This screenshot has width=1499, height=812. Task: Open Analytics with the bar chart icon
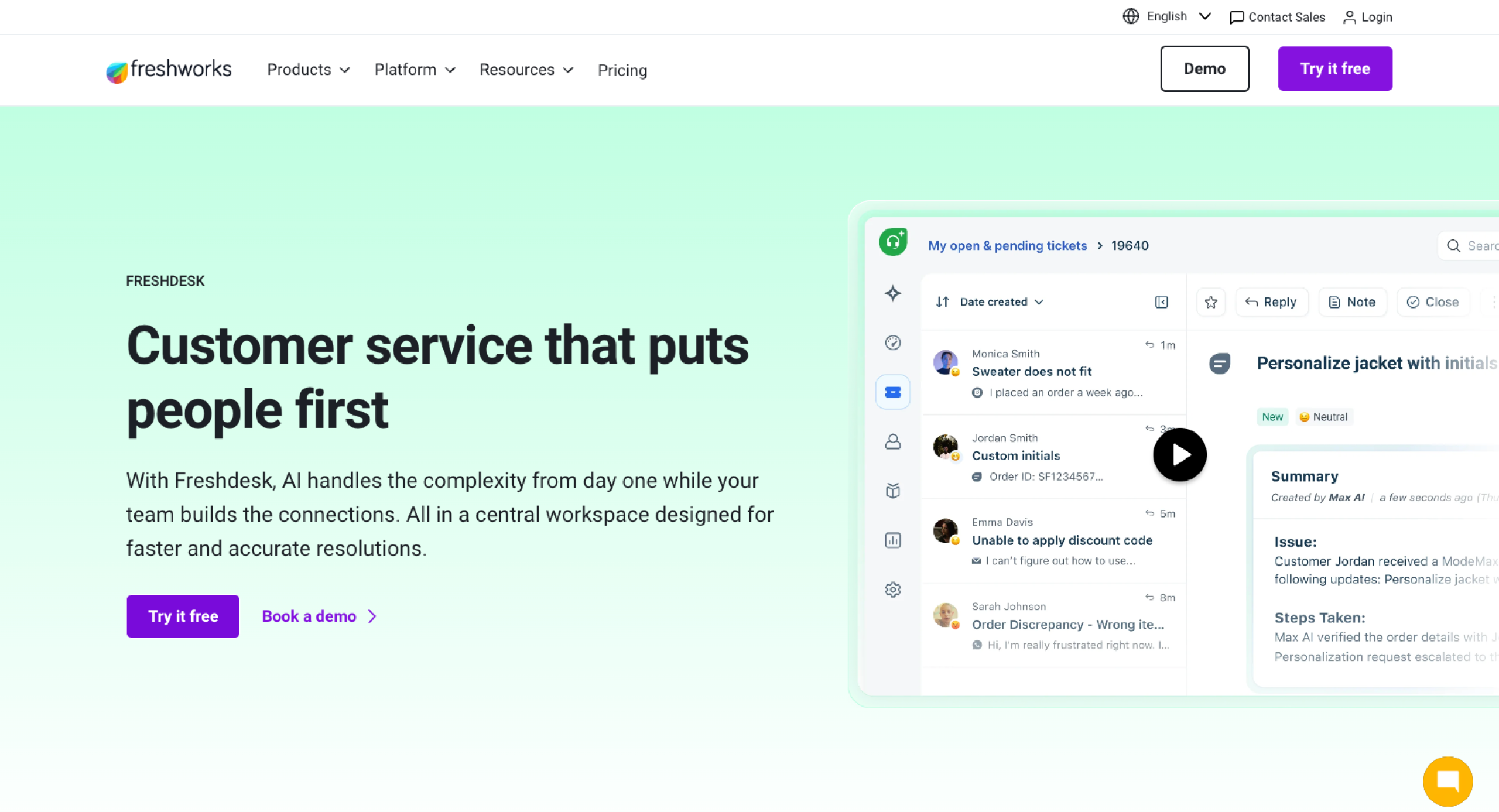click(x=892, y=540)
